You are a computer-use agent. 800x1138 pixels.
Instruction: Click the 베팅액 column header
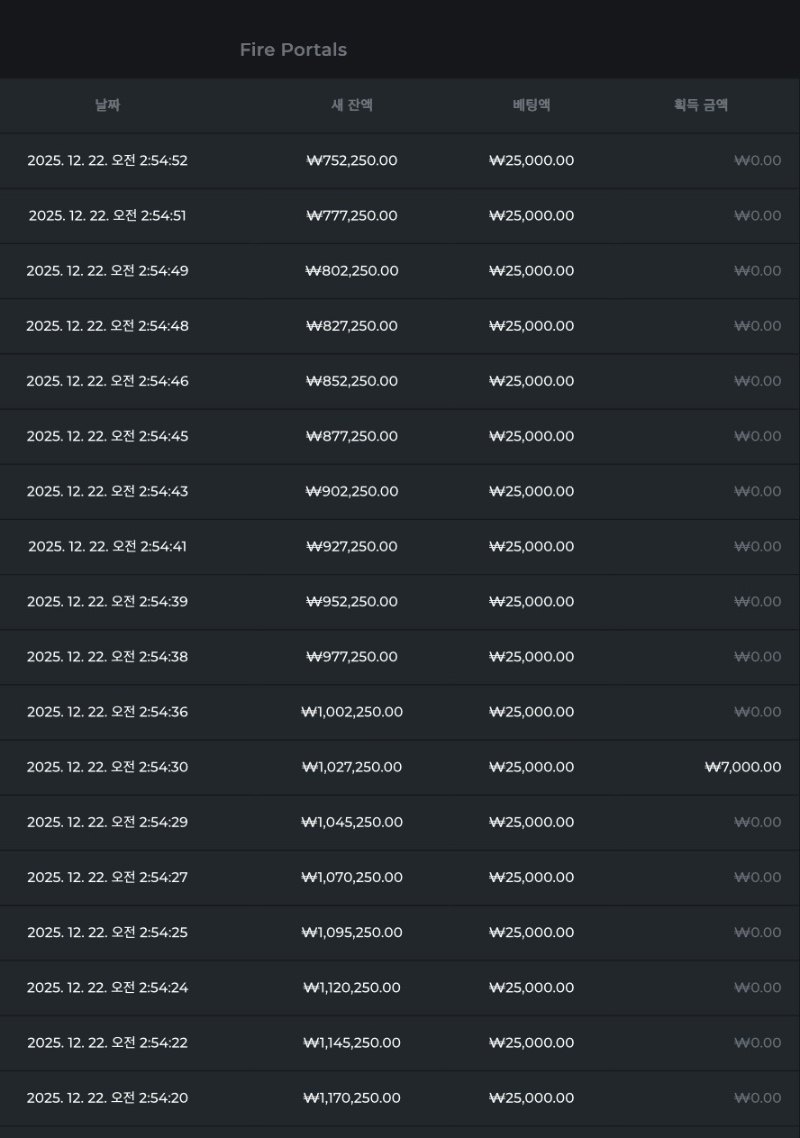[x=531, y=105]
